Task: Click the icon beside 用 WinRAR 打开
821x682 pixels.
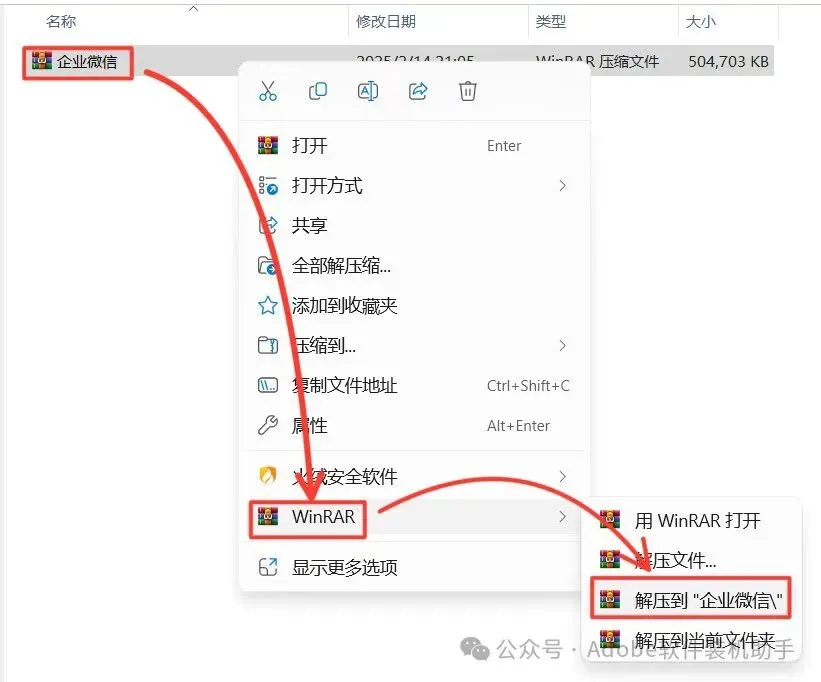Action: (x=610, y=519)
